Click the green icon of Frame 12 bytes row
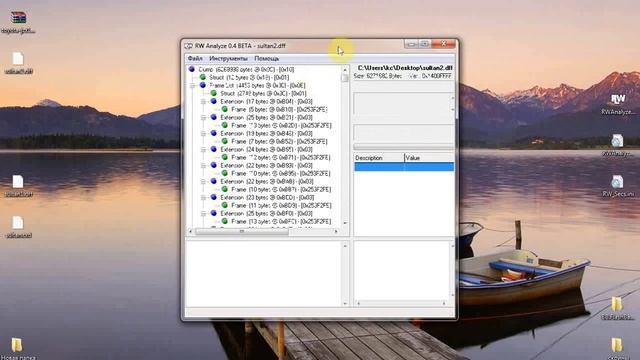This screenshot has height=360, width=640. click(224, 157)
